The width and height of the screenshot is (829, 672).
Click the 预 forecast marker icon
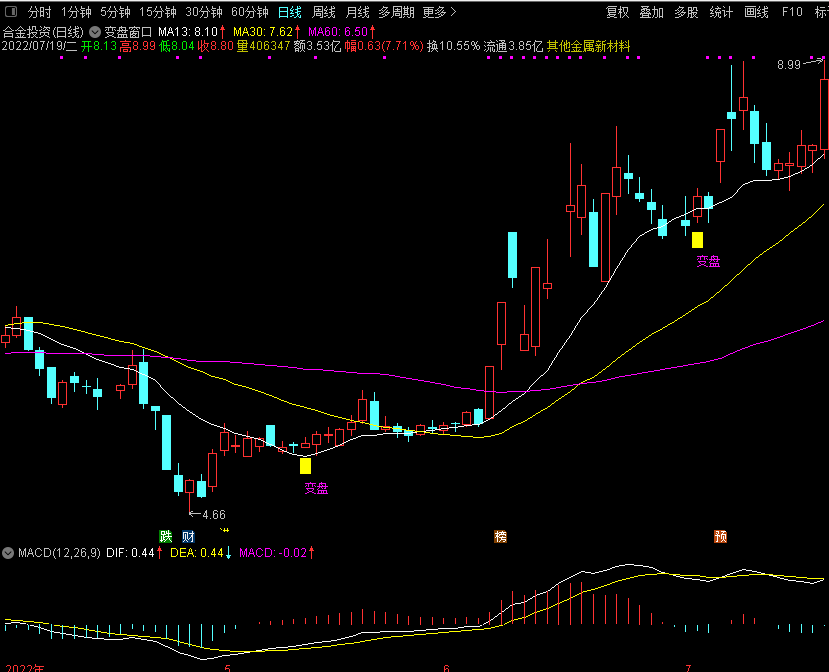[720, 537]
